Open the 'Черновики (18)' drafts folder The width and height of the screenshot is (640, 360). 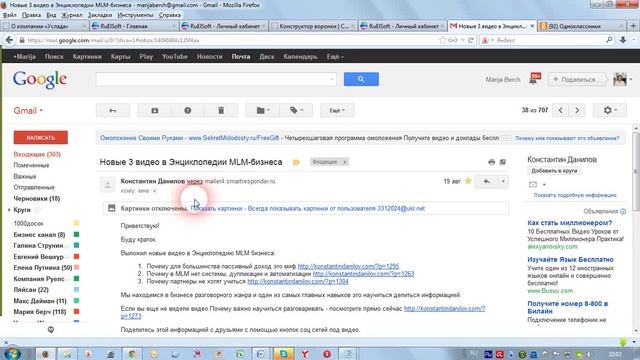(37, 198)
